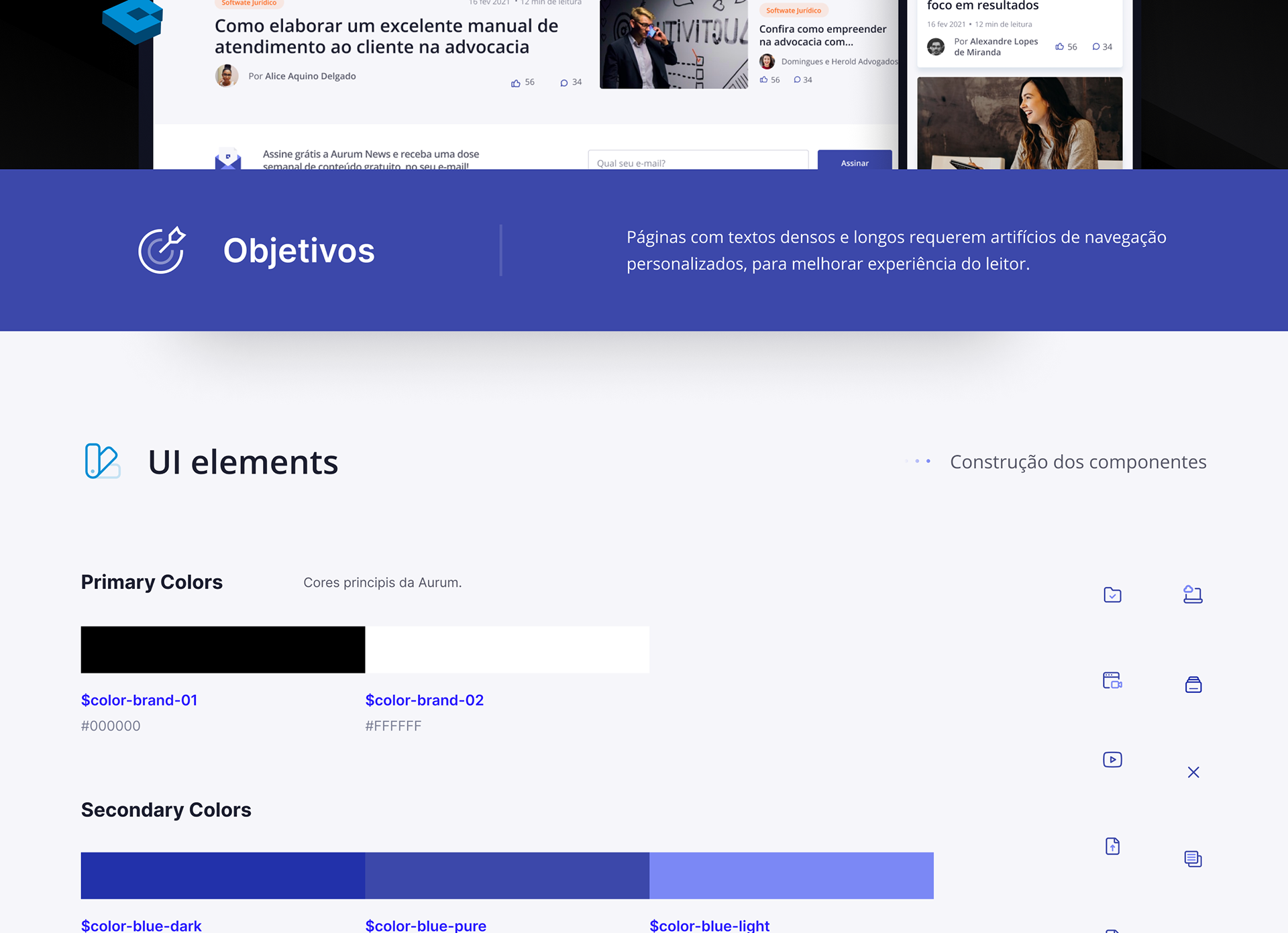Select the white color-brand-02 swatch

pos(507,650)
